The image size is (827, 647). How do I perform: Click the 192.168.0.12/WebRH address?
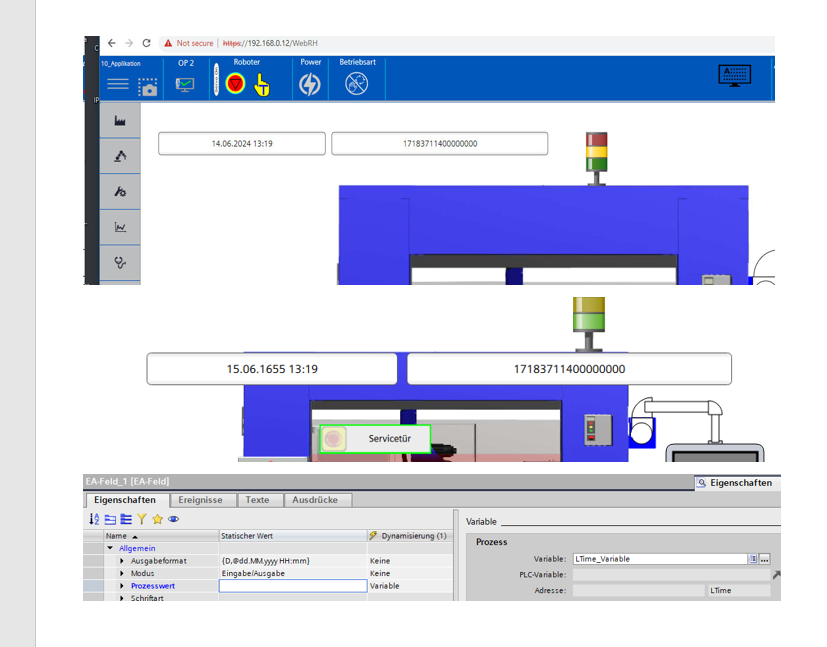click(x=282, y=43)
